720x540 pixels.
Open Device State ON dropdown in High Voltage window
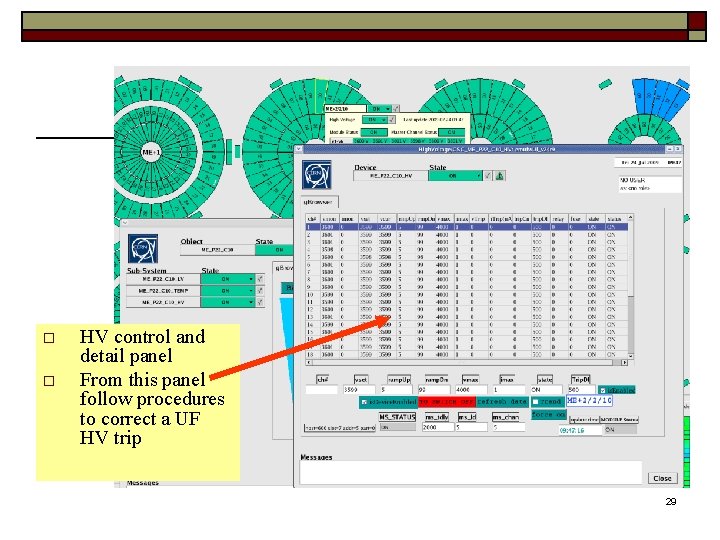coord(455,175)
